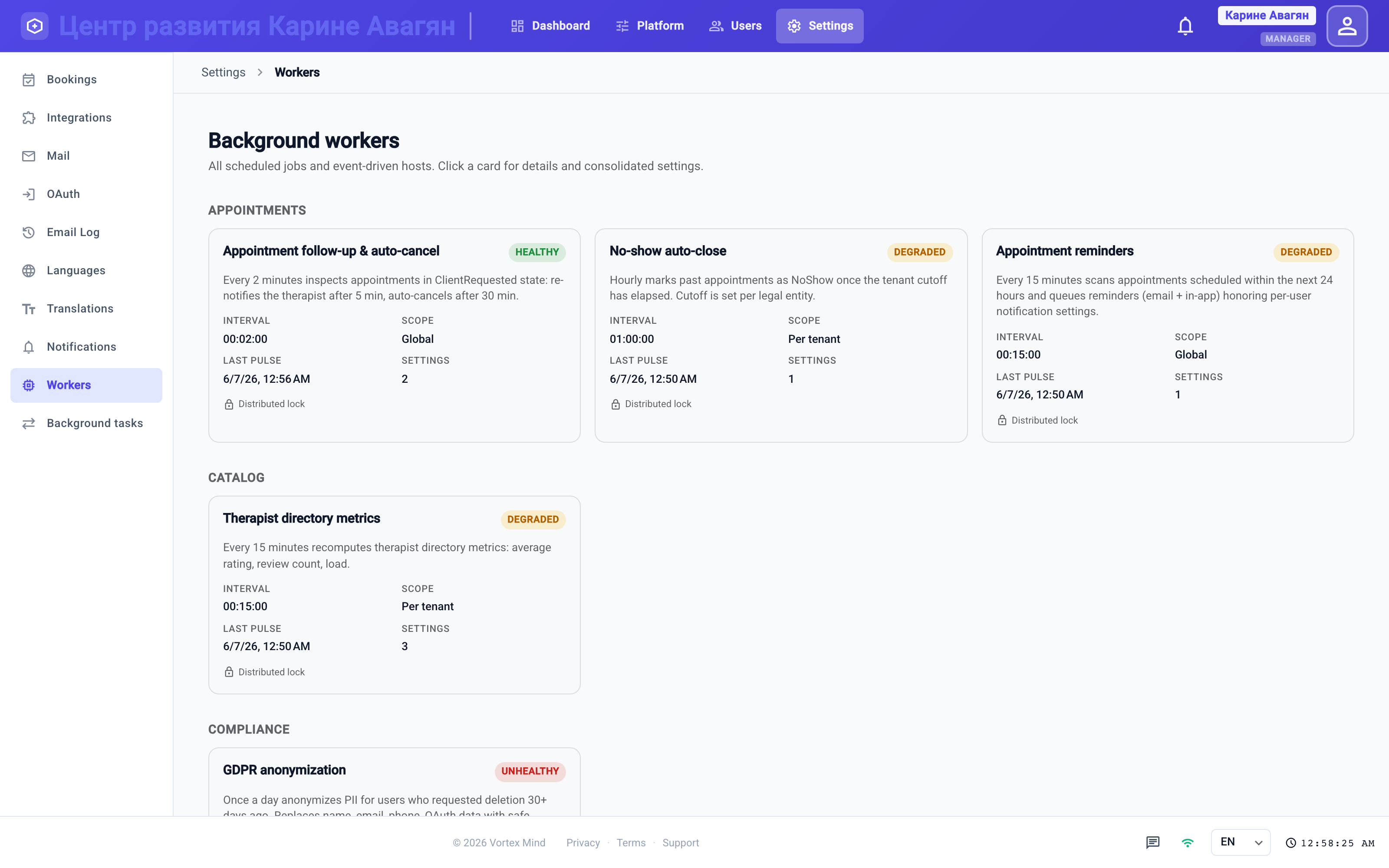Image resolution: width=1389 pixels, height=868 pixels.
Task: Click the Workers breadcrumb text
Action: click(297, 72)
